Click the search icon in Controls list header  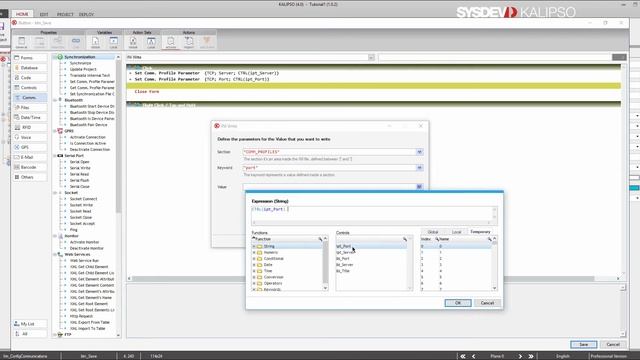click(x=405, y=239)
